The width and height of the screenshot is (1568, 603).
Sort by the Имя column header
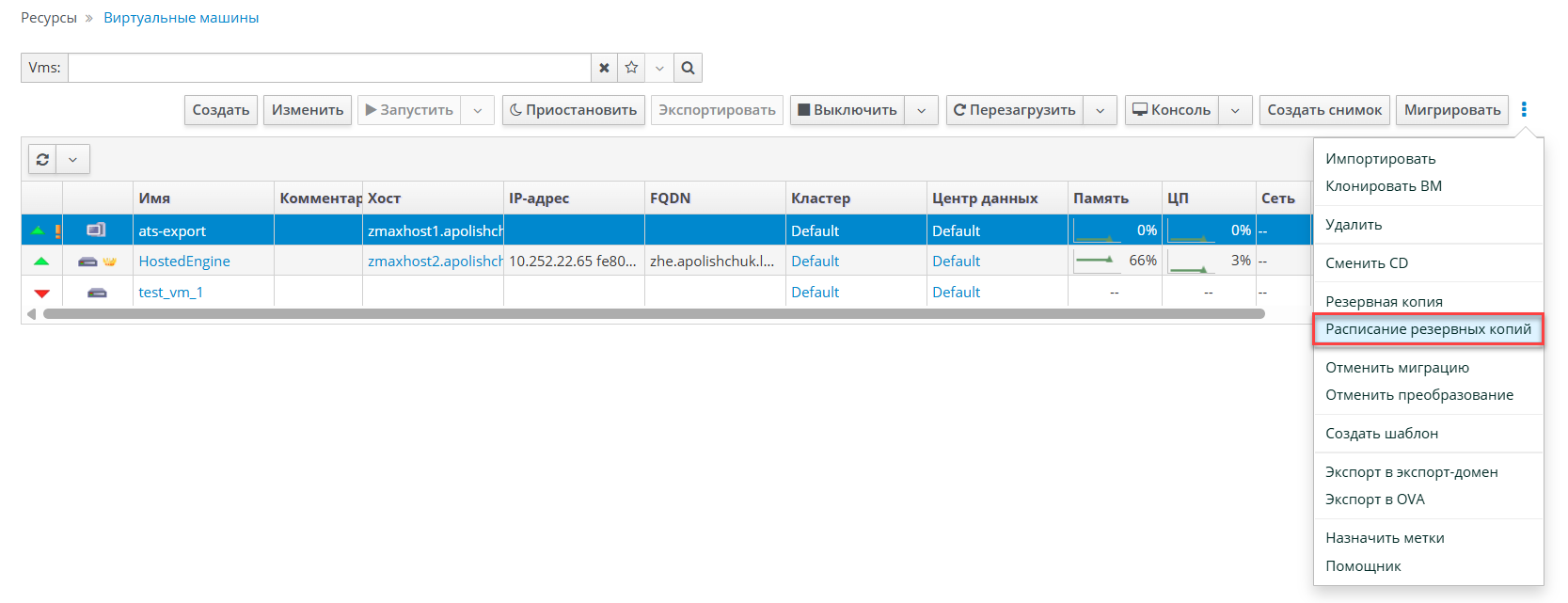(203, 198)
